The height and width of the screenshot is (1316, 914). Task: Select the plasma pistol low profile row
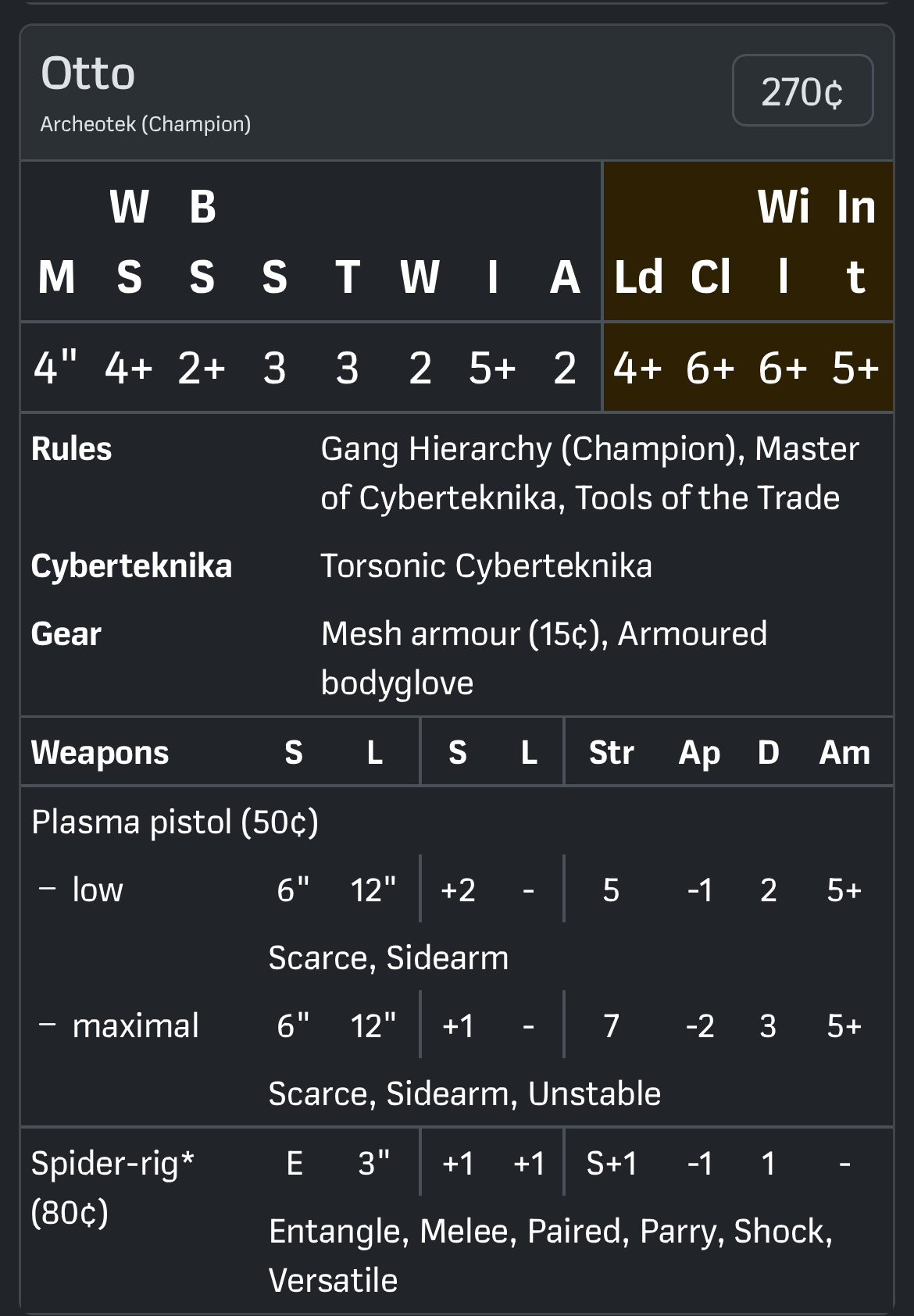pyautogui.click(x=98, y=890)
